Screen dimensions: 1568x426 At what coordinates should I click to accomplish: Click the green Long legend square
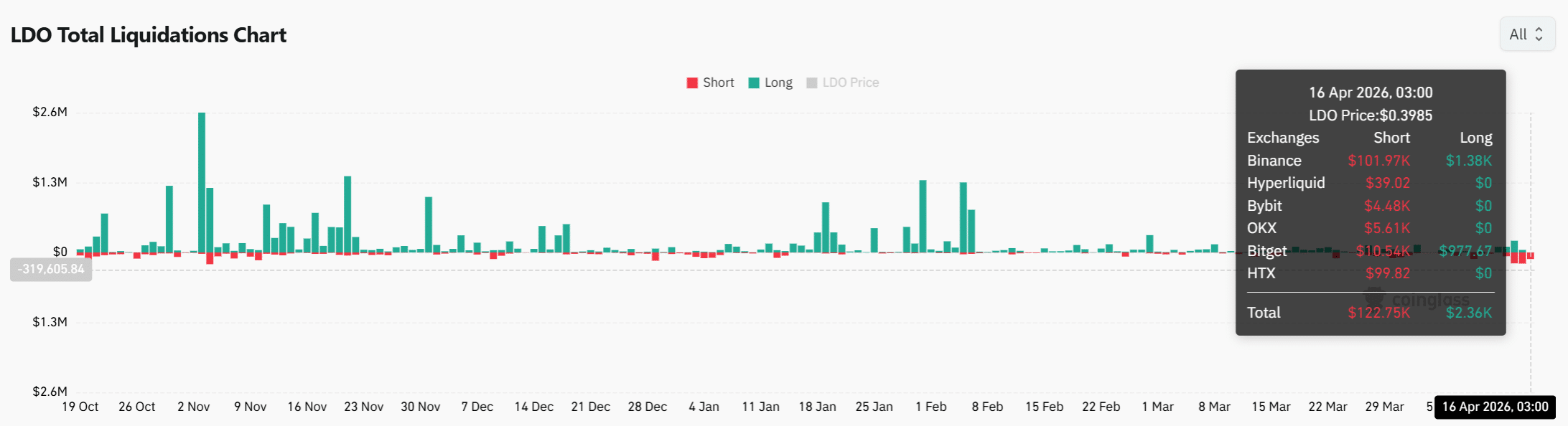pos(754,83)
